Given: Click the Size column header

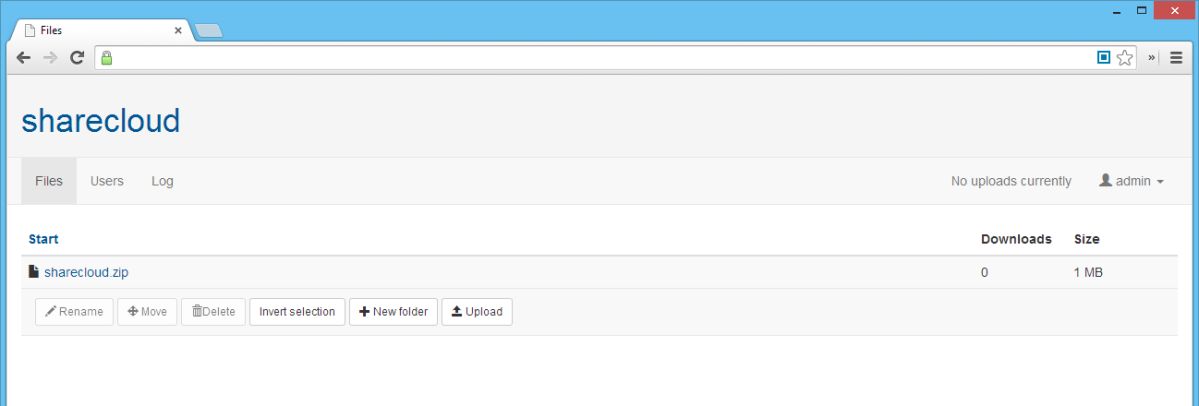Looking at the screenshot, I should coord(1087,239).
